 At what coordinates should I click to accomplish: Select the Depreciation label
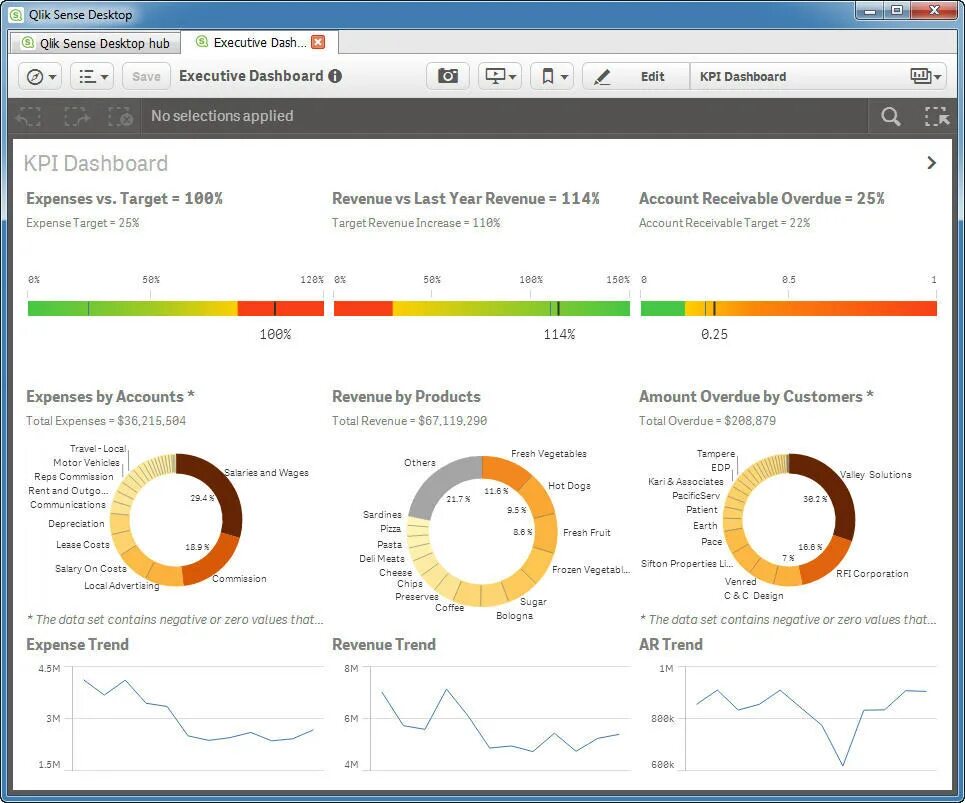[76, 524]
